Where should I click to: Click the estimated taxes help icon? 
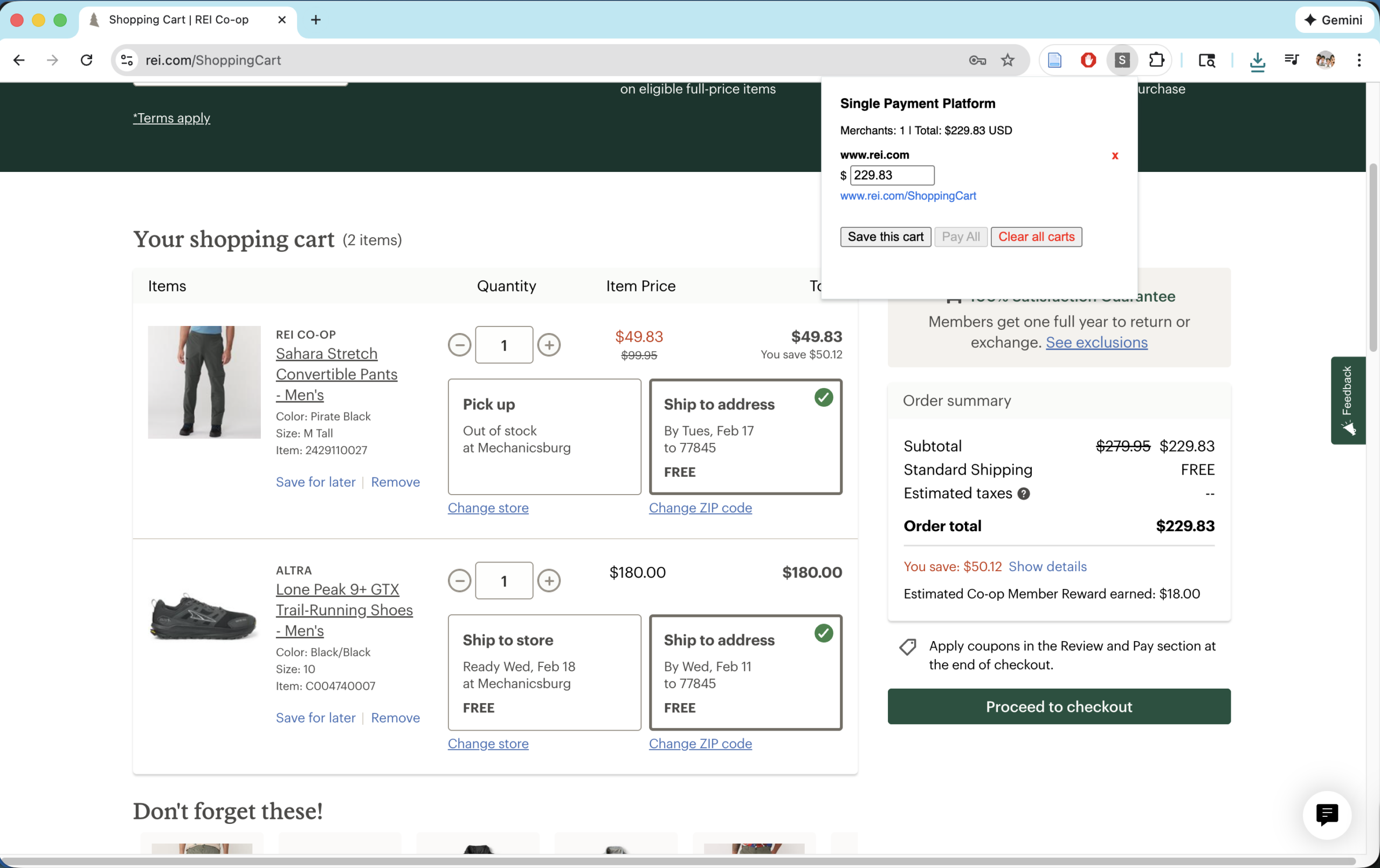click(1024, 494)
